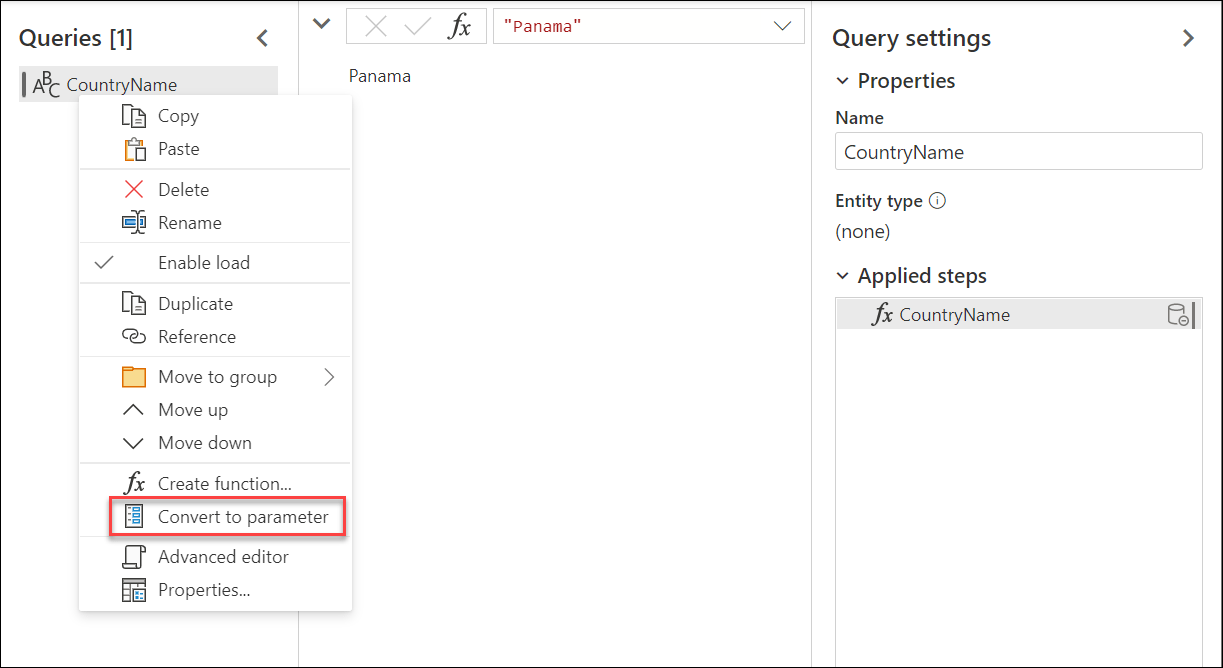
Task: Click the Move down caret icon
Action: 134,443
